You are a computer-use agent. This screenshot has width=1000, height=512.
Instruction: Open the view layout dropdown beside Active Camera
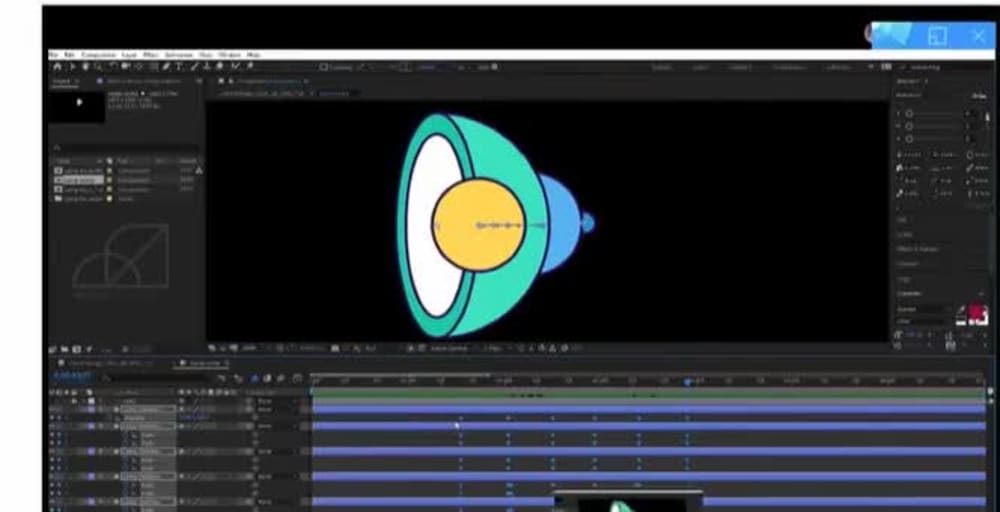pyautogui.click(x=492, y=348)
